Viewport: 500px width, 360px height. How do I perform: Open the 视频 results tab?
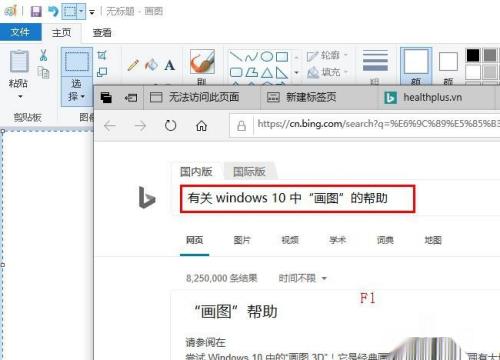[290, 240]
